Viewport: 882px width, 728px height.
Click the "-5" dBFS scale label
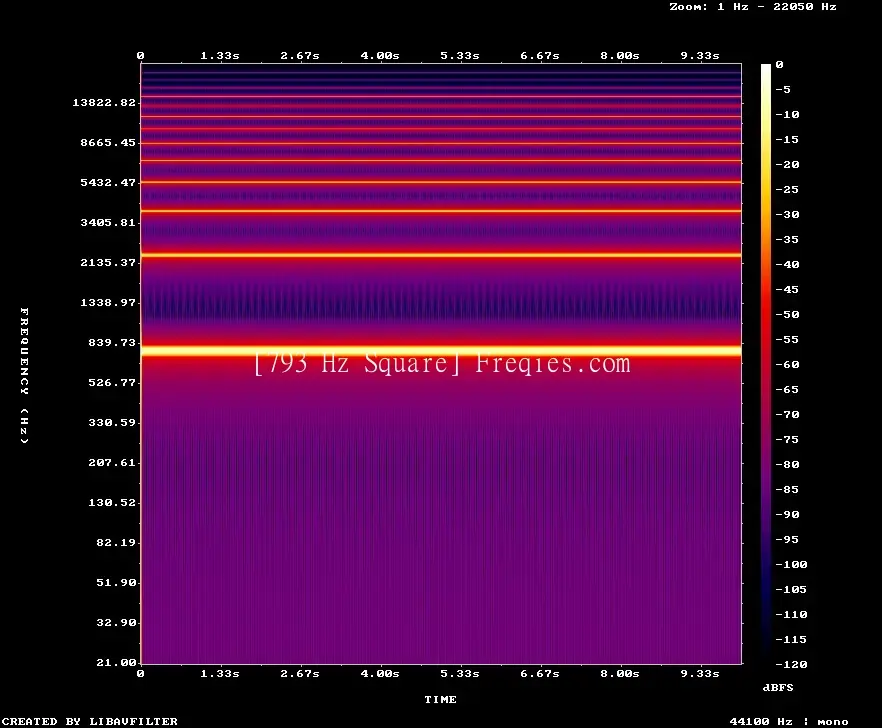pyautogui.click(x=783, y=89)
